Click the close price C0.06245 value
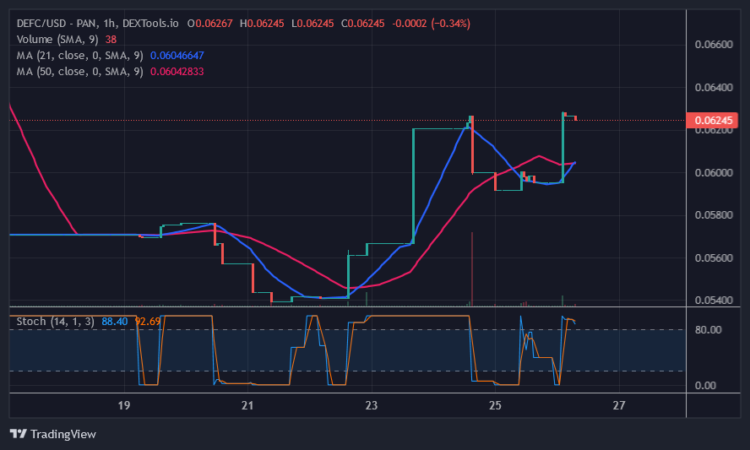This screenshot has width=750, height=450. [x=363, y=23]
